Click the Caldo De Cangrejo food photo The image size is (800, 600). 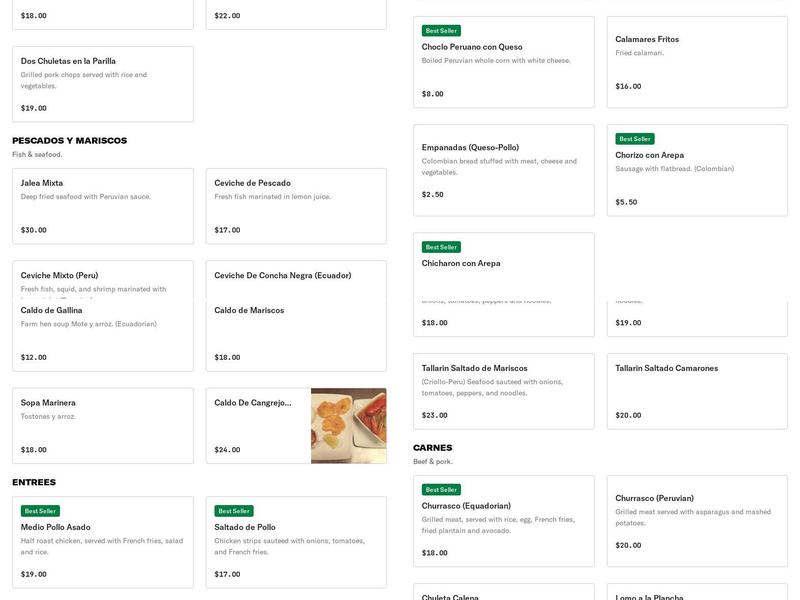[x=348, y=426]
